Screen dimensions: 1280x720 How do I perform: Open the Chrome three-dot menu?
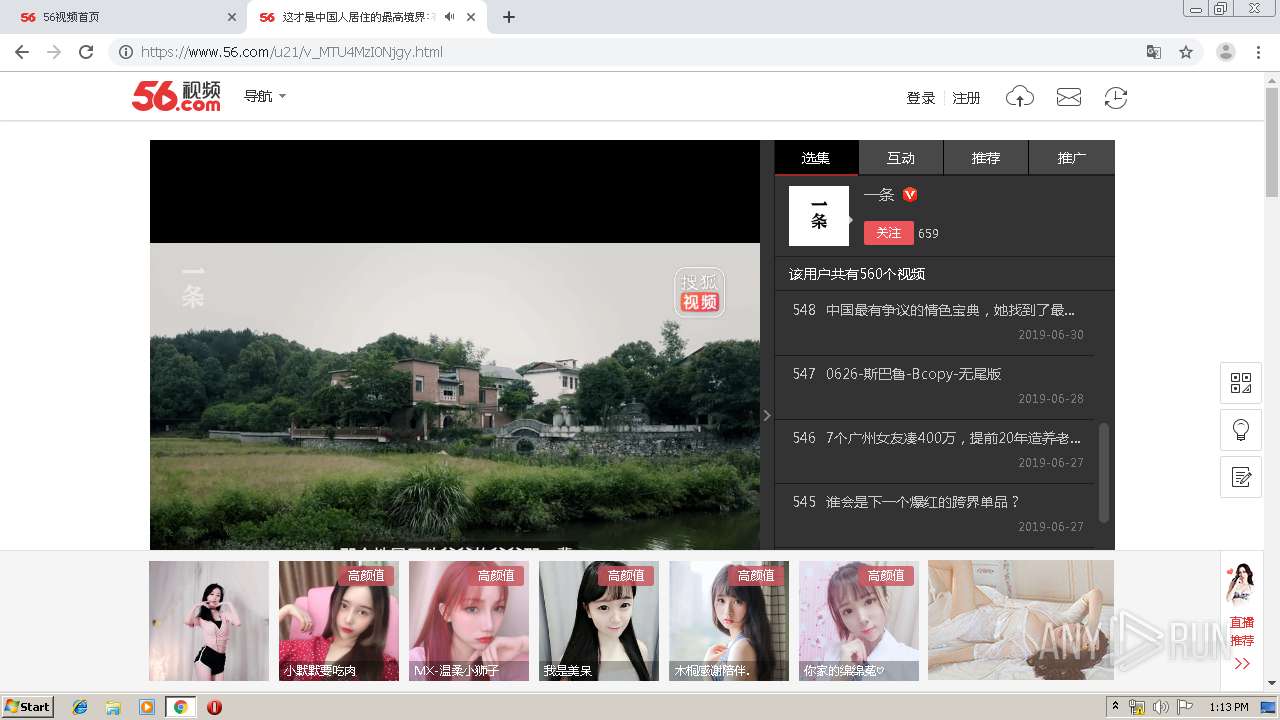[x=1259, y=52]
